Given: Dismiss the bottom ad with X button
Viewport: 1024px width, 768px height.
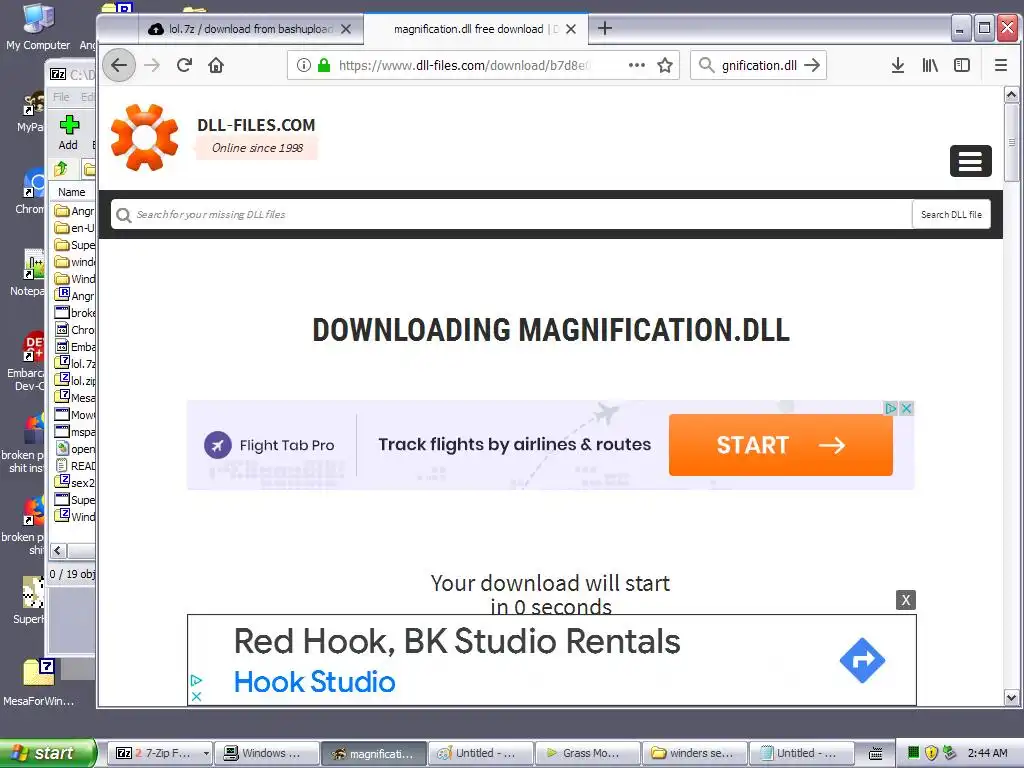Looking at the screenshot, I should coord(906,600).
